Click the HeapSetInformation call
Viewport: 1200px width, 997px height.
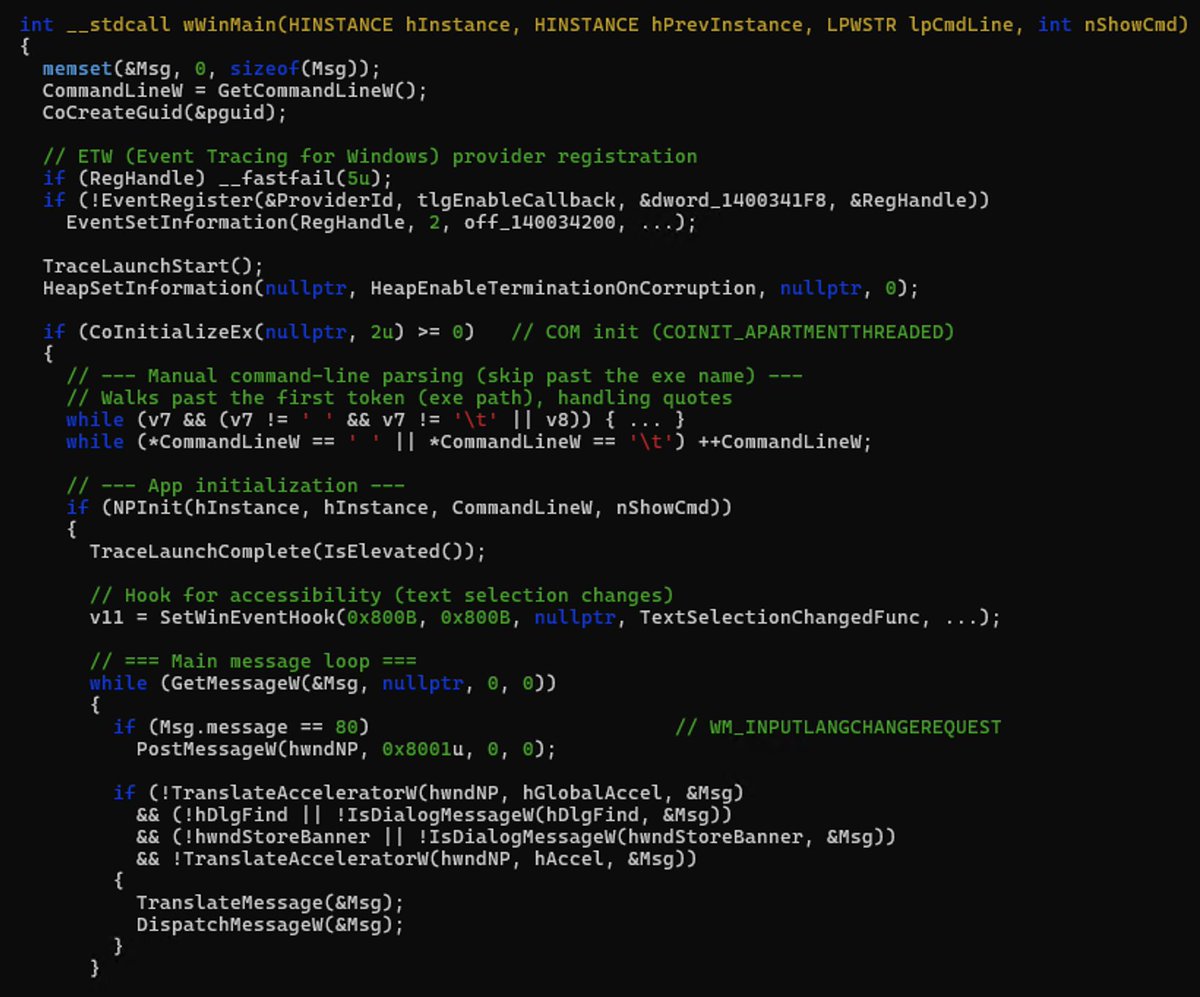tap(480, 289)
